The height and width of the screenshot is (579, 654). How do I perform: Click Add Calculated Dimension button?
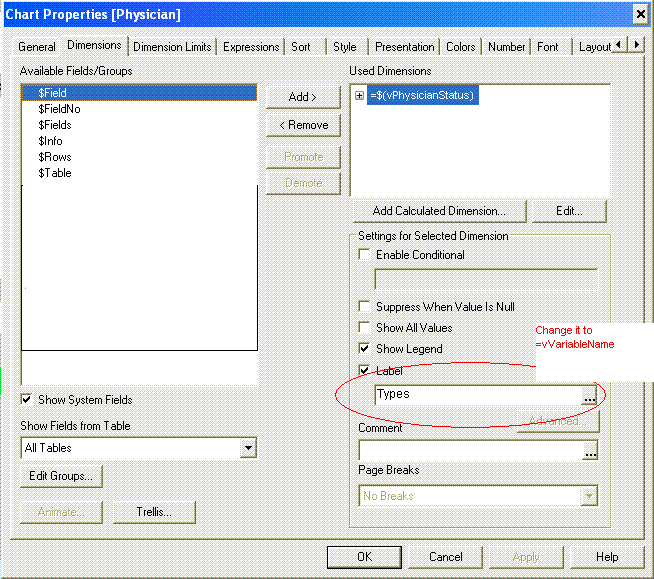(440, 211)
